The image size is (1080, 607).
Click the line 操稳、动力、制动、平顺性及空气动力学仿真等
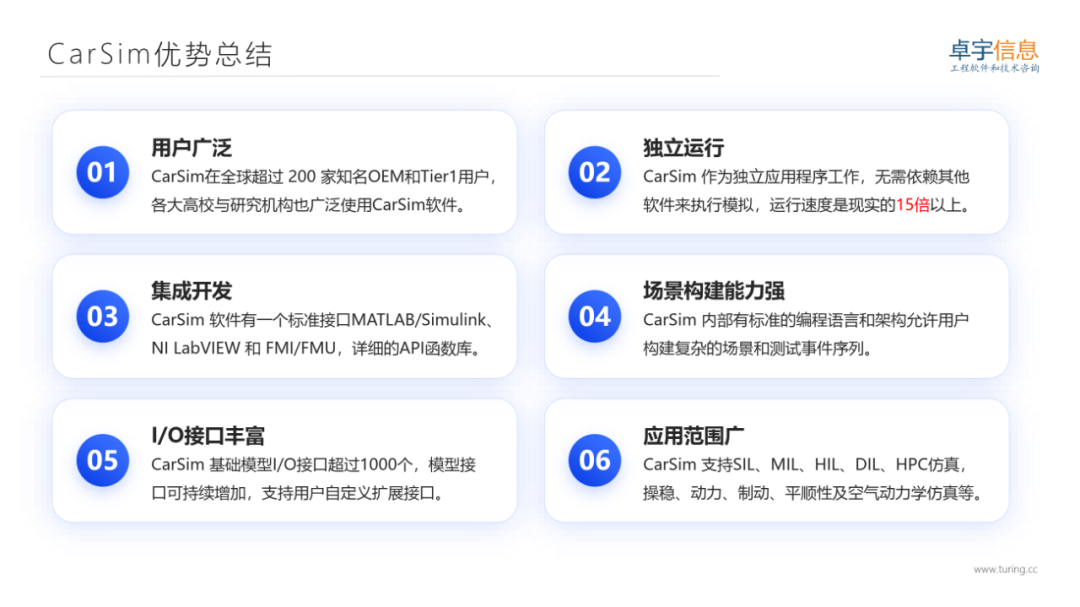point(813,493)
